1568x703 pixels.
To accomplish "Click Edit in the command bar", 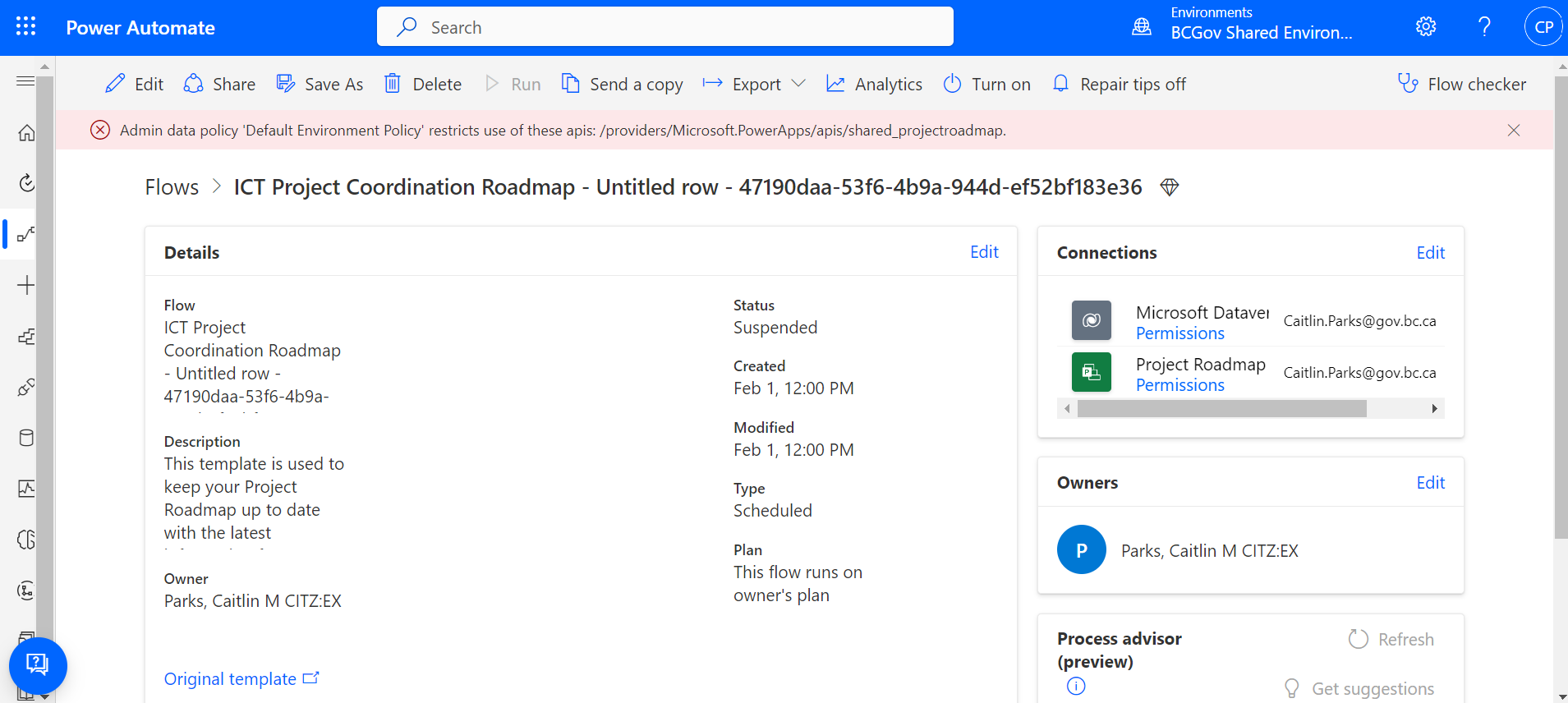I will click(135, 84).
